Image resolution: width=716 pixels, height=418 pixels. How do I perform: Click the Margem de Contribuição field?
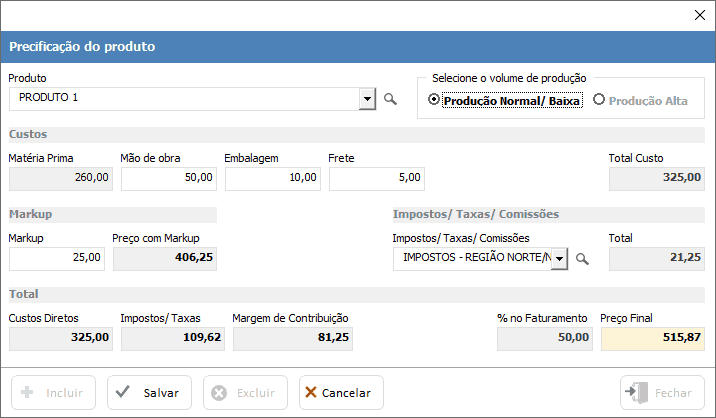(x=293, y=339)
